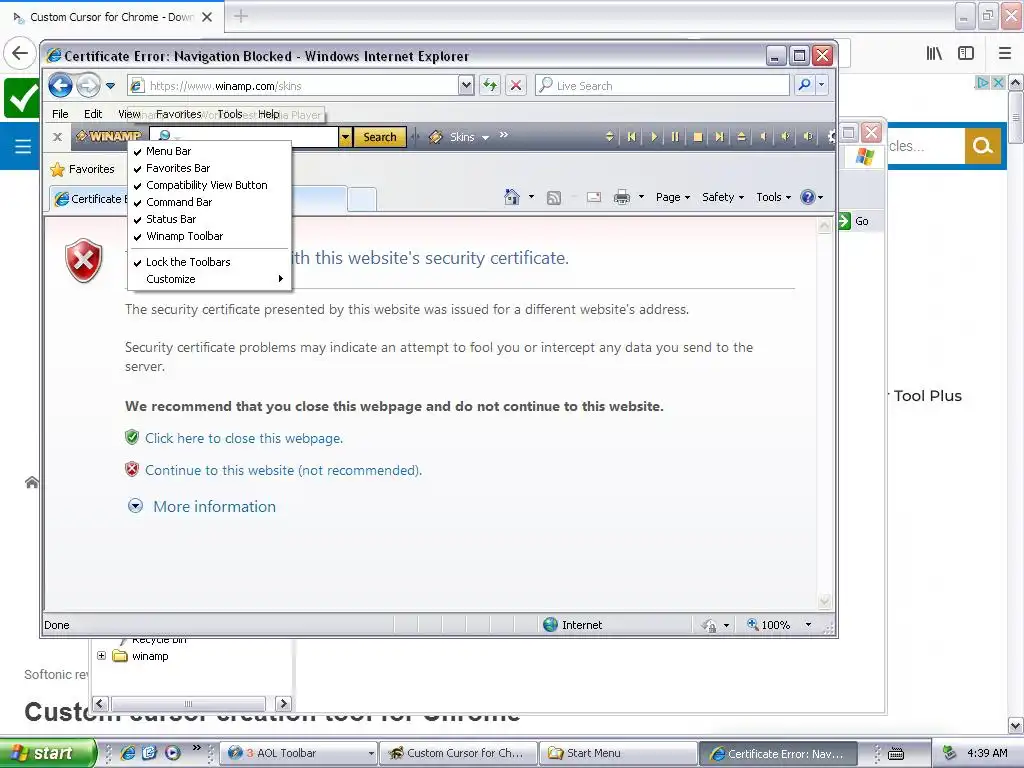The width and height of the screenshot is (1024, 768).
Task: Click the Favorites star button
Action: [x=82, y=169]
